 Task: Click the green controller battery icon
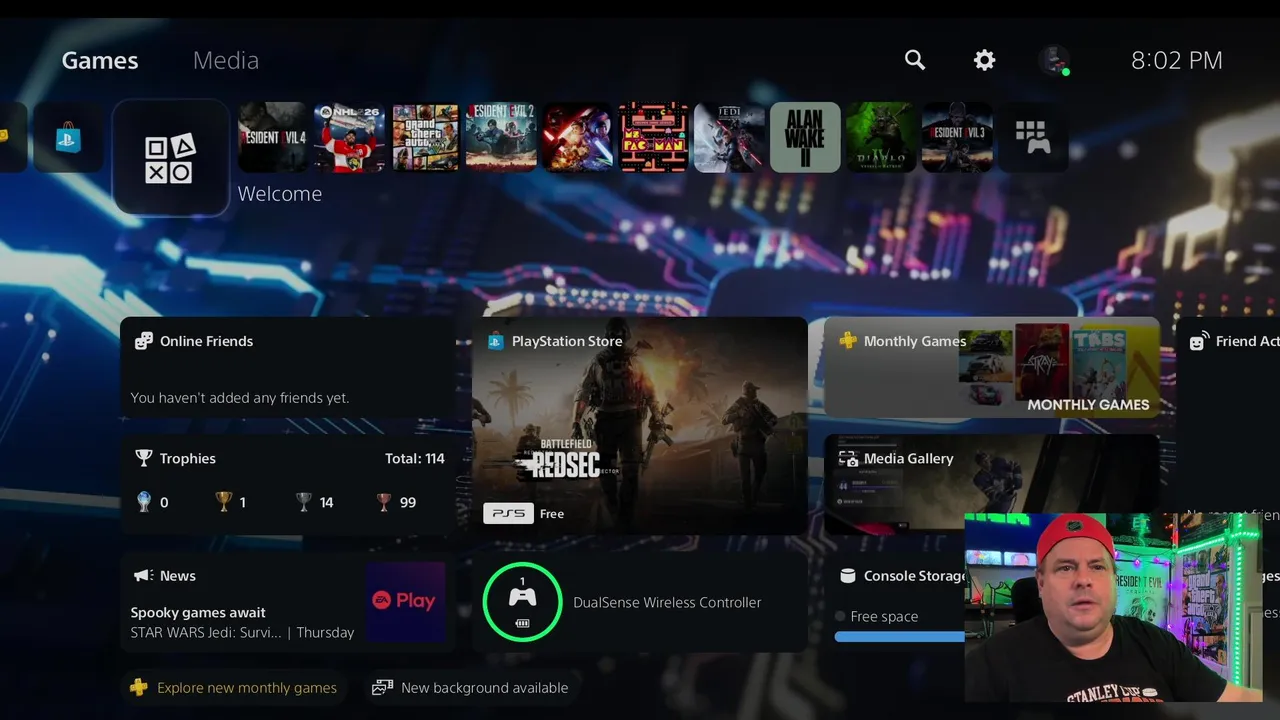pyautogui.click(x=522, y=602)
